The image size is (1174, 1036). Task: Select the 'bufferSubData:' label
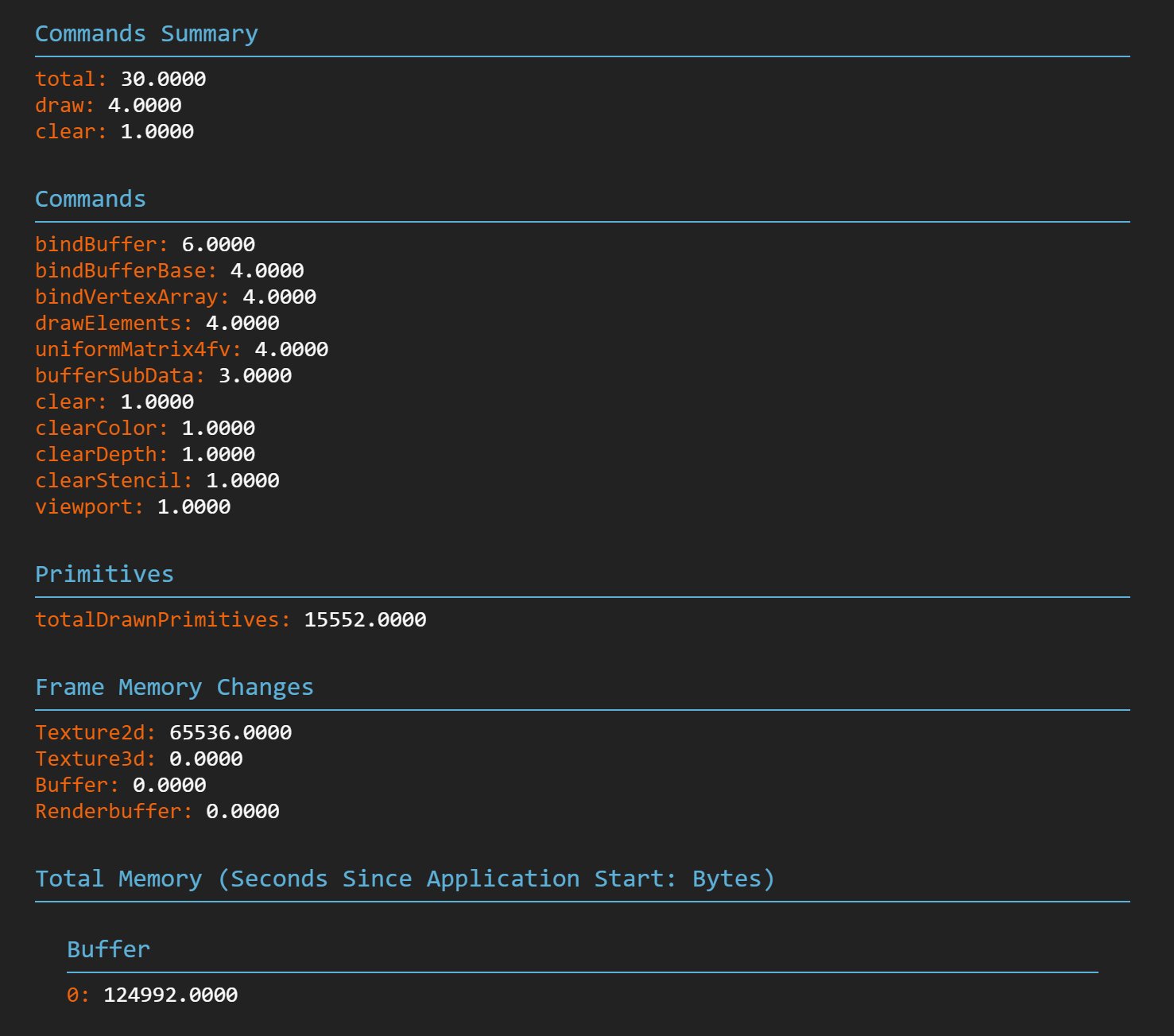(120, 376)
